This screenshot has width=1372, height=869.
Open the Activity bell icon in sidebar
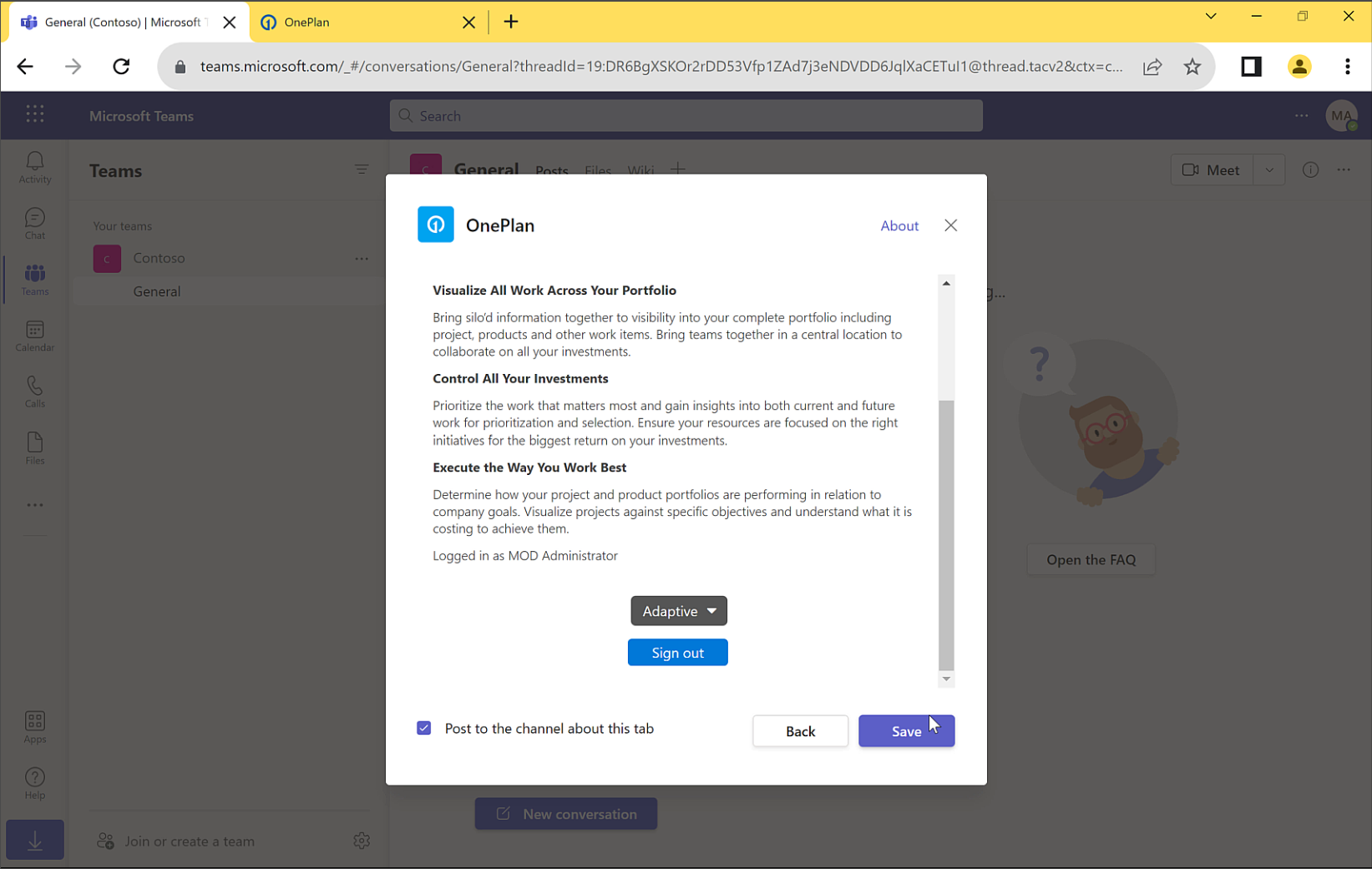click(34, 167)
